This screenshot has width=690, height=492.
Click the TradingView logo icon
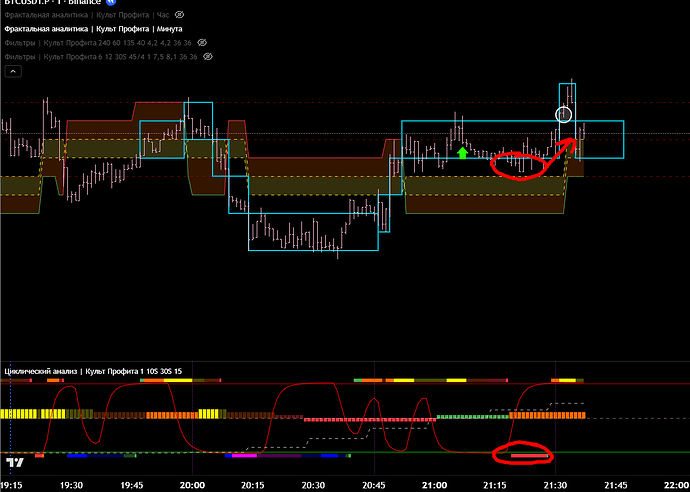coord(14,462)
